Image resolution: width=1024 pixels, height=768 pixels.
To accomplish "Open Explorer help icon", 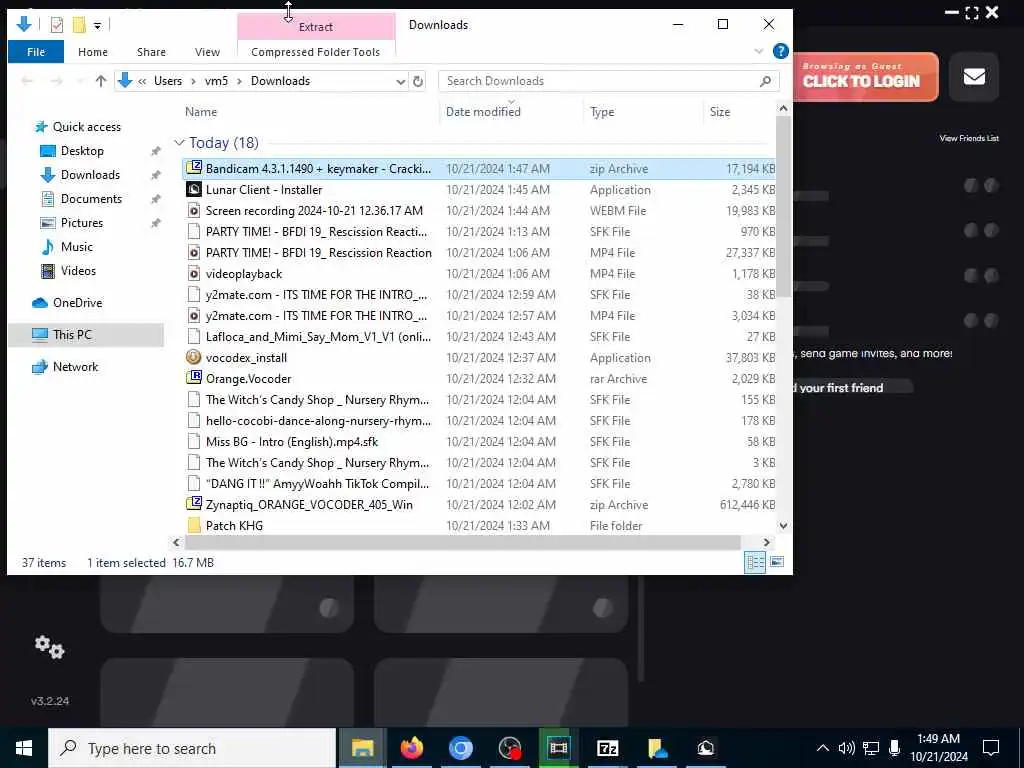I will (x=780, y=51).
